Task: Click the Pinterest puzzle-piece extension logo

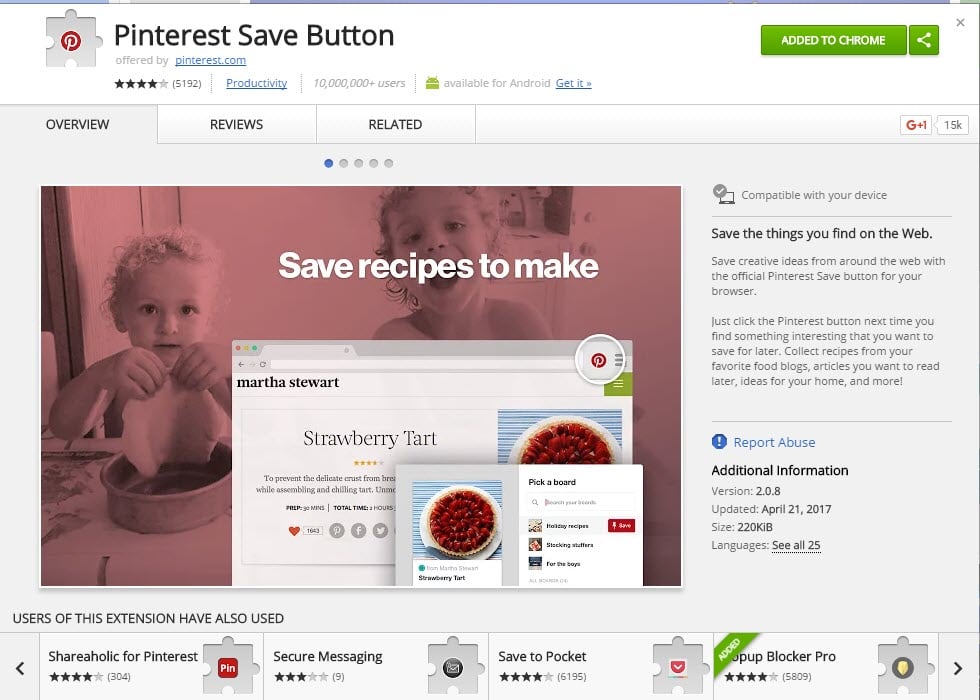Action: coord(73,39)
